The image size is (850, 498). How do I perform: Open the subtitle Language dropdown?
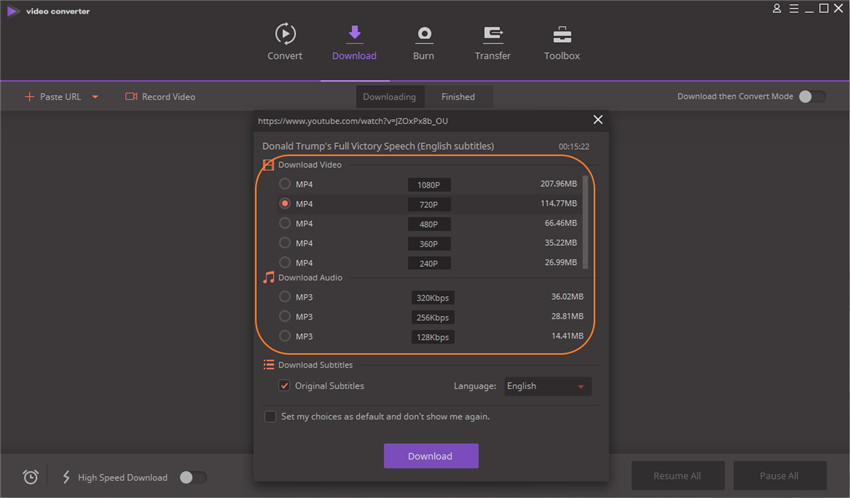tap(548, 386)
